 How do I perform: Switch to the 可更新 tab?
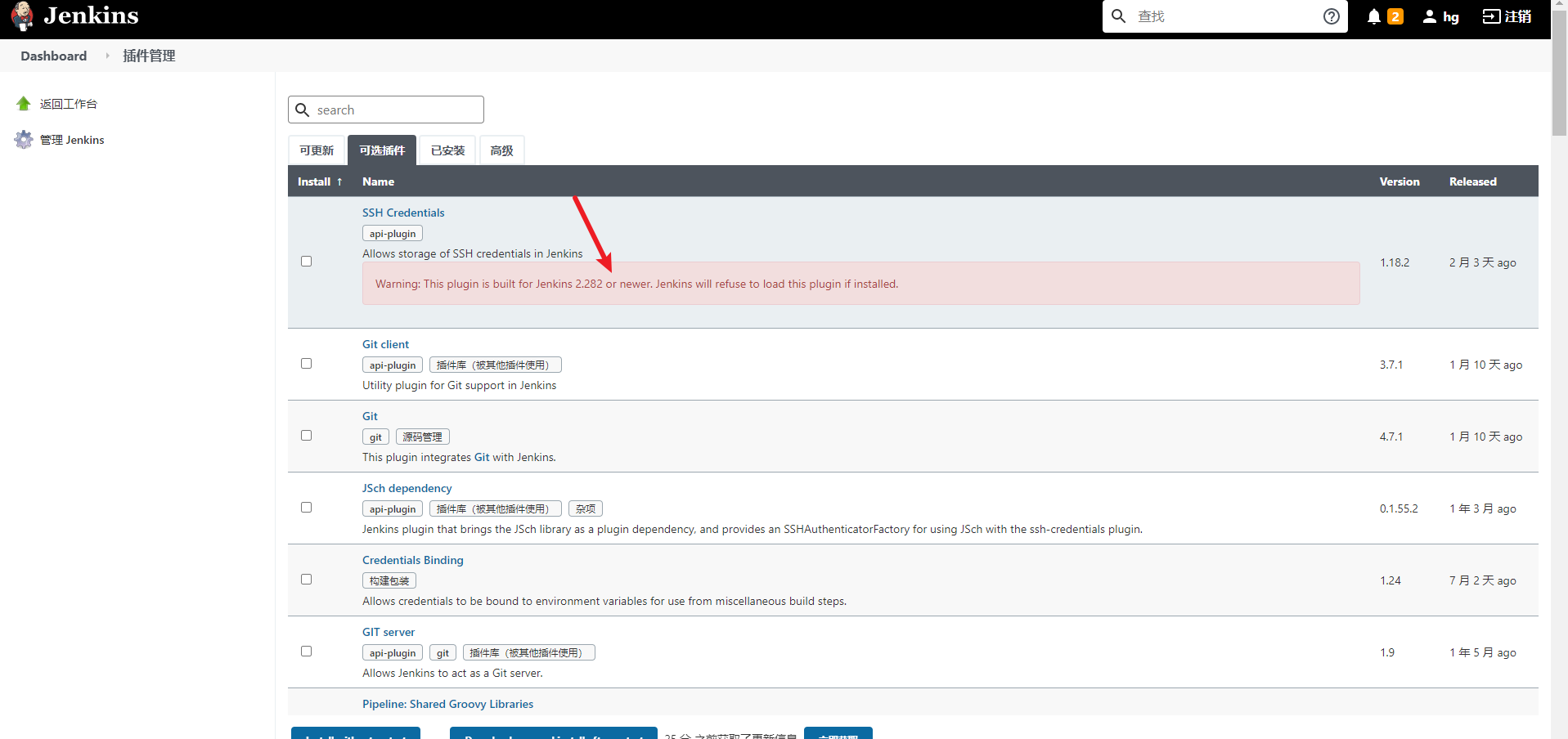click(x=317, y=150)
